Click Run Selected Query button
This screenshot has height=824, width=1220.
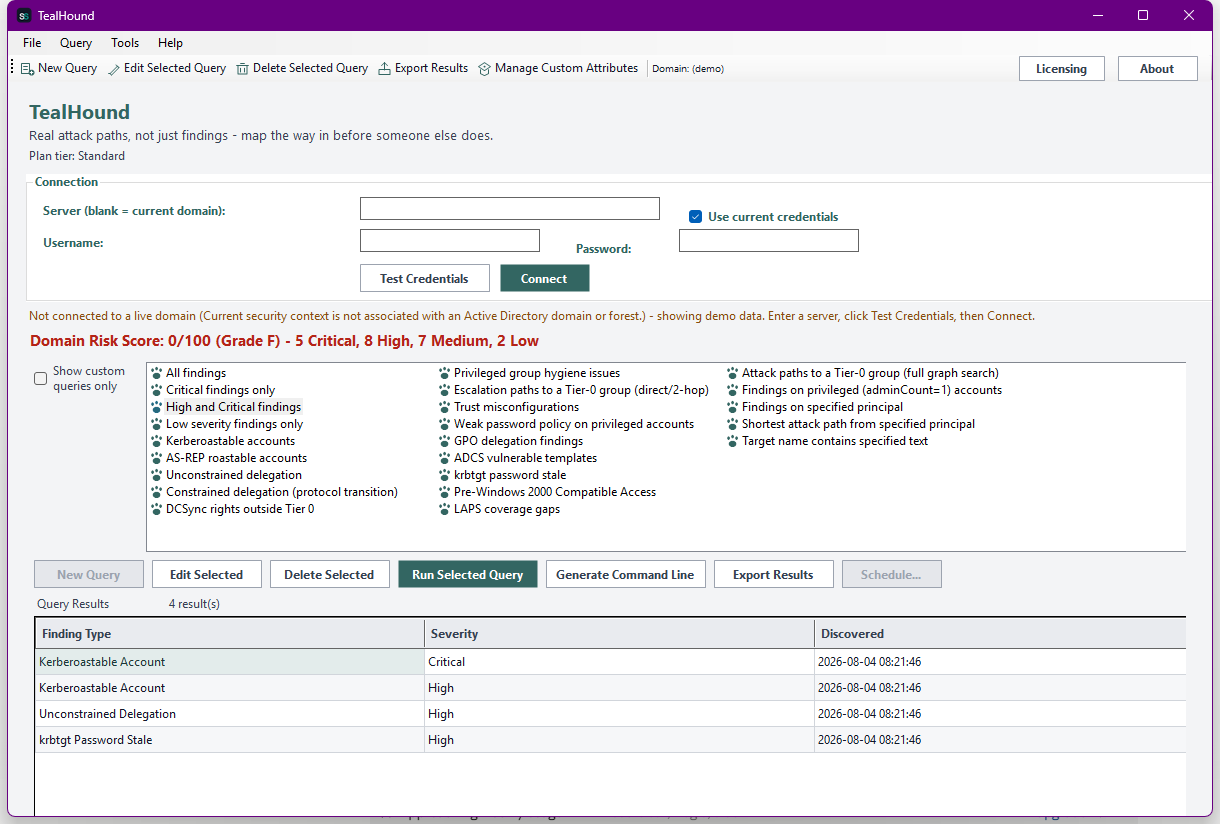coord(468,574)
